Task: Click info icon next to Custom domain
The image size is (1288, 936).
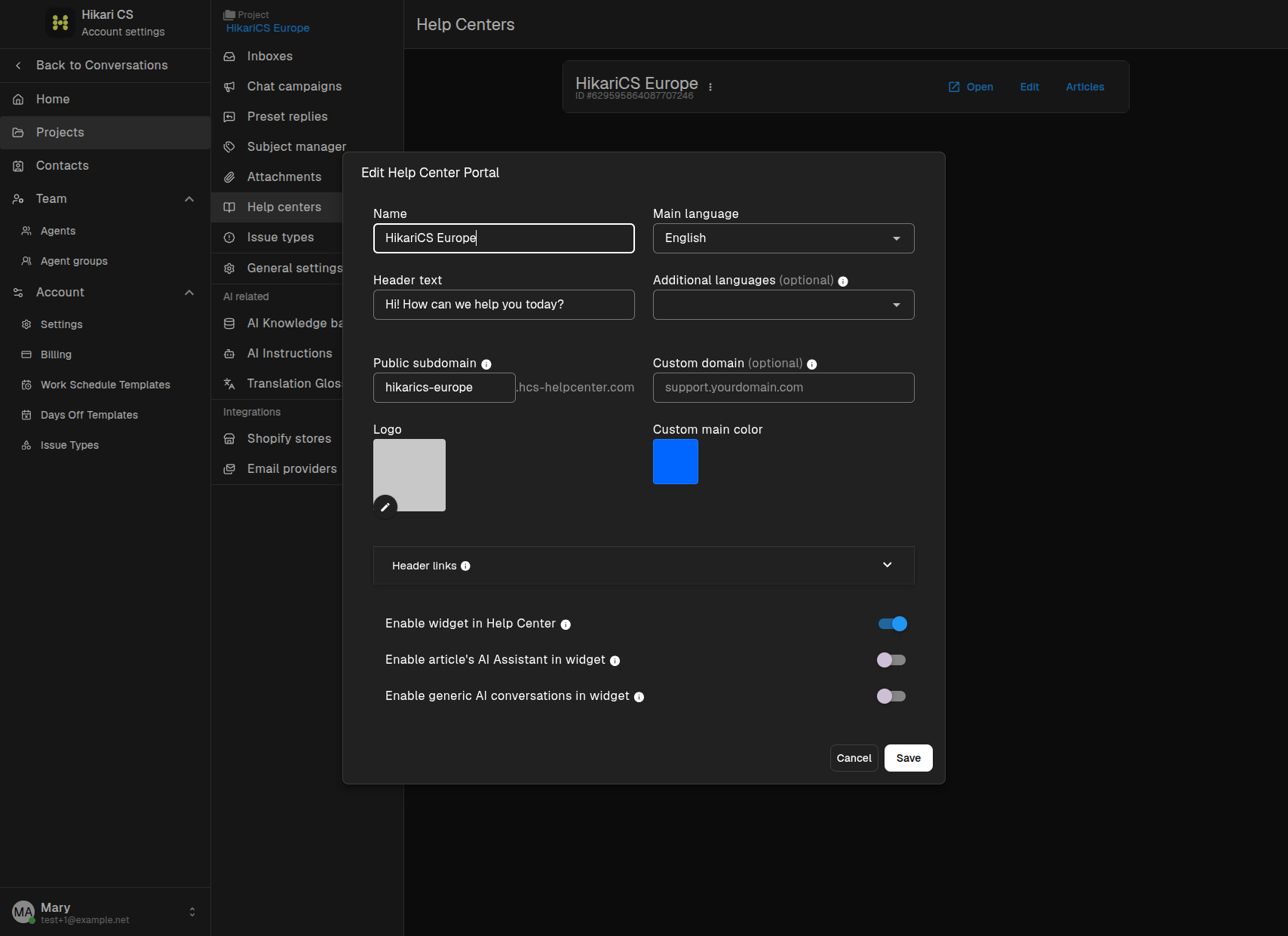Action: (812, 364)
